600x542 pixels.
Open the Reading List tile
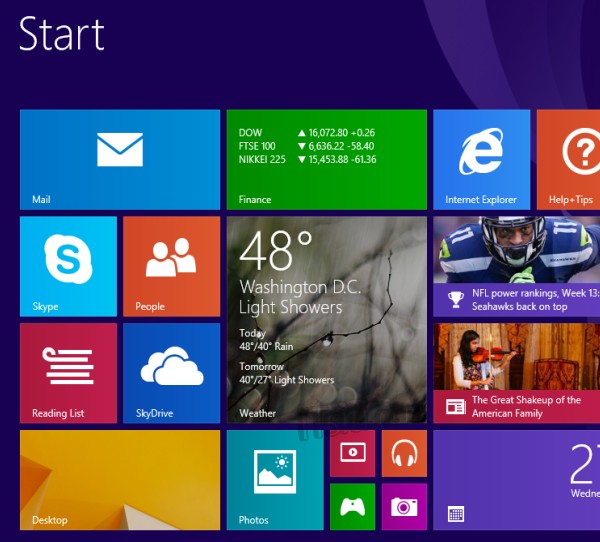(x=68, y=373)
